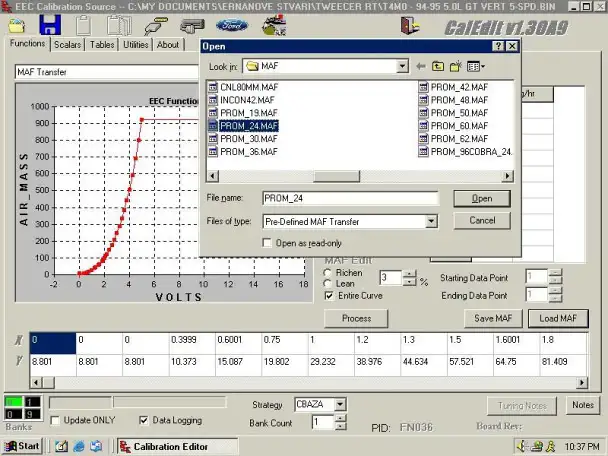This screenshot has width=608, height=456.
Task: Click the Save MAF button
Action: [x=493, y=318]
